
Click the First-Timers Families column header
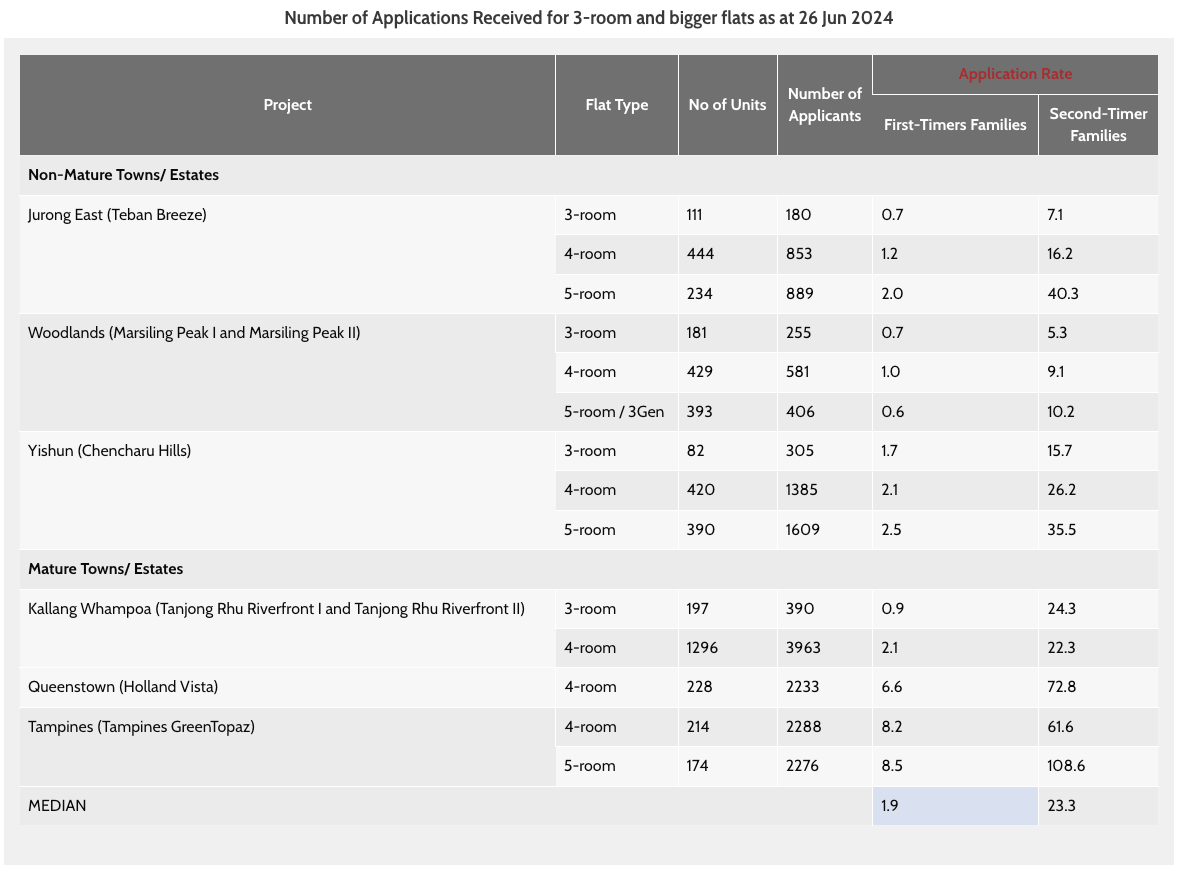[955, 125]
